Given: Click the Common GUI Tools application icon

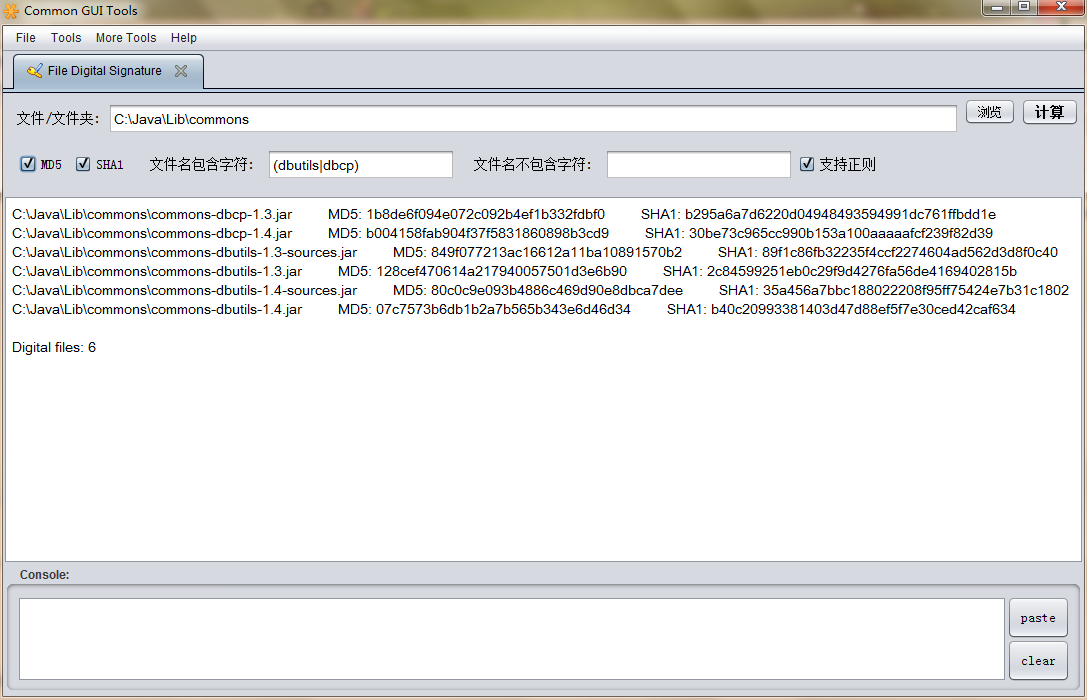Looking at the screenshot, I should [12, 10].
